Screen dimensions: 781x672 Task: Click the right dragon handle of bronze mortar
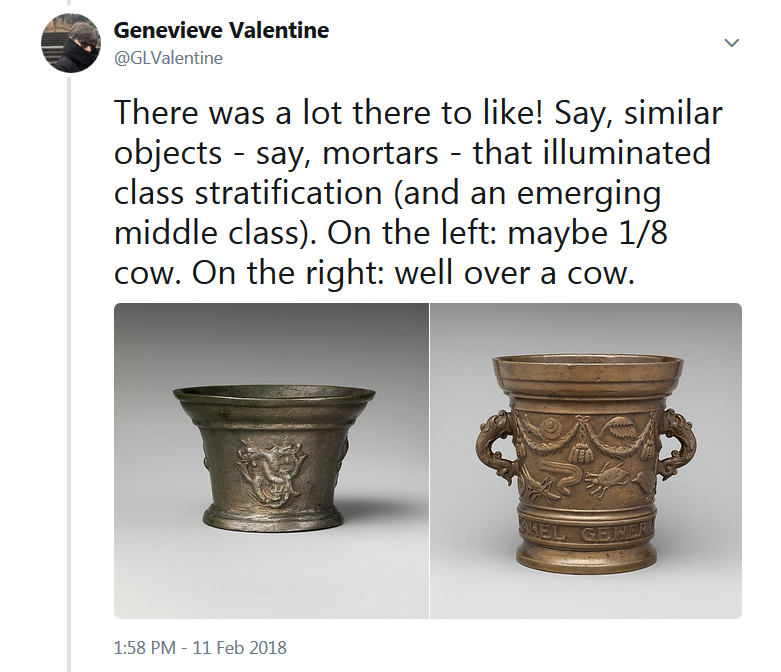point(677,445)
